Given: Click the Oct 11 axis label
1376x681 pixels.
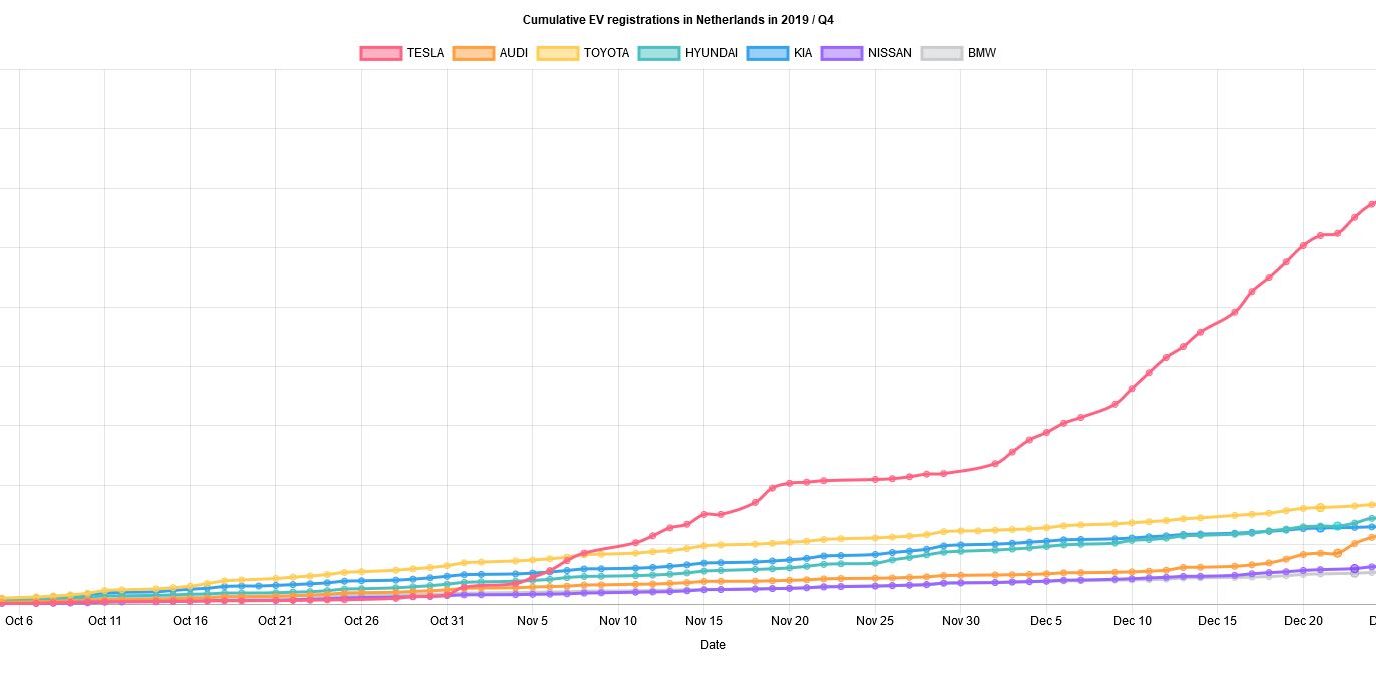Looking at the screenshot, I should pos(105,621).
